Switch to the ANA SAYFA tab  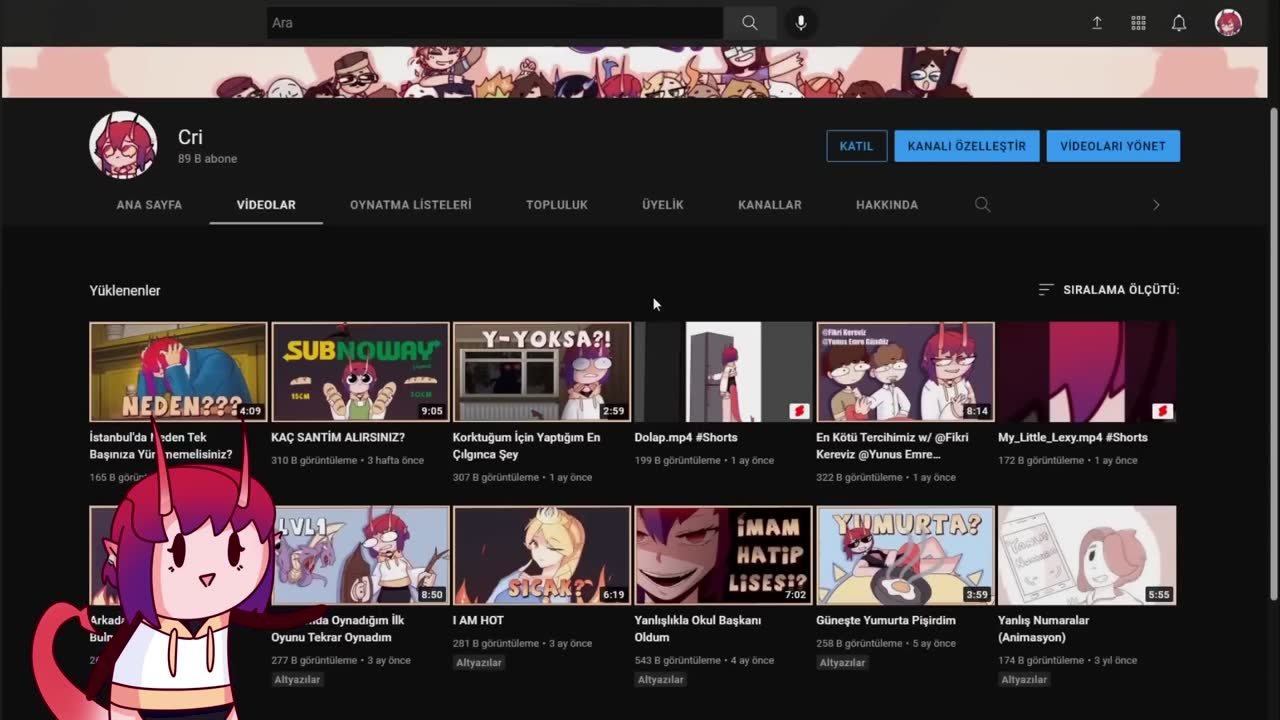[x=149, y=205]
